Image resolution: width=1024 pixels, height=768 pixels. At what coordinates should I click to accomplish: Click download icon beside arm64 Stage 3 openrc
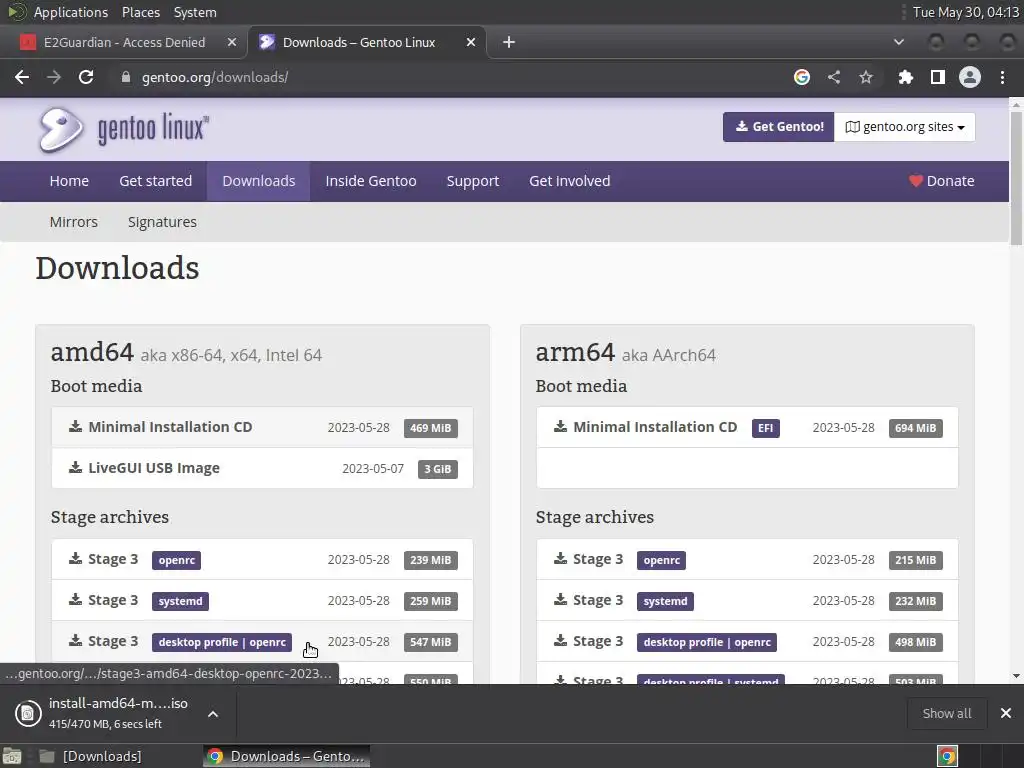[x=560, y=559]
